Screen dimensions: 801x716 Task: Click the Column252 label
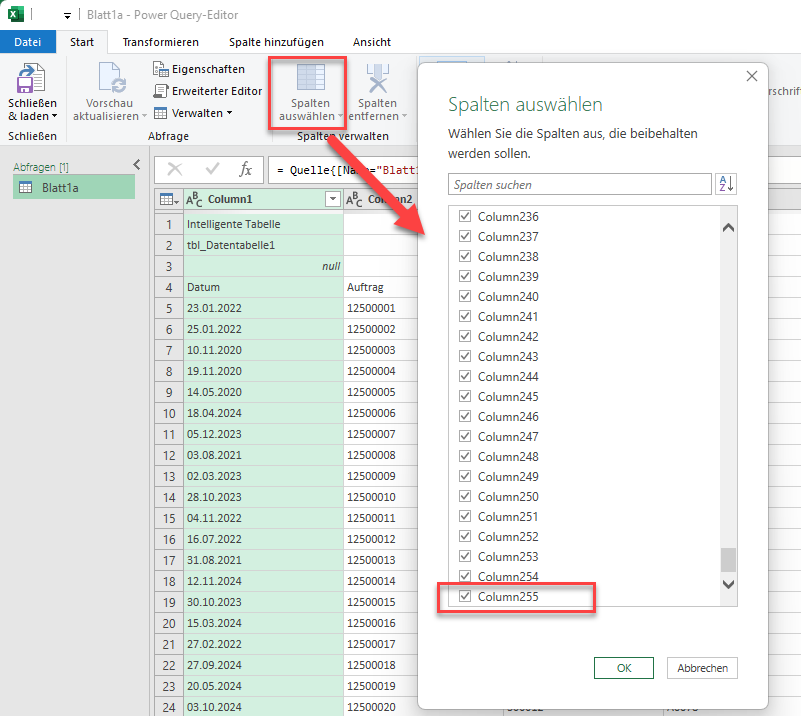coord(508,536)
